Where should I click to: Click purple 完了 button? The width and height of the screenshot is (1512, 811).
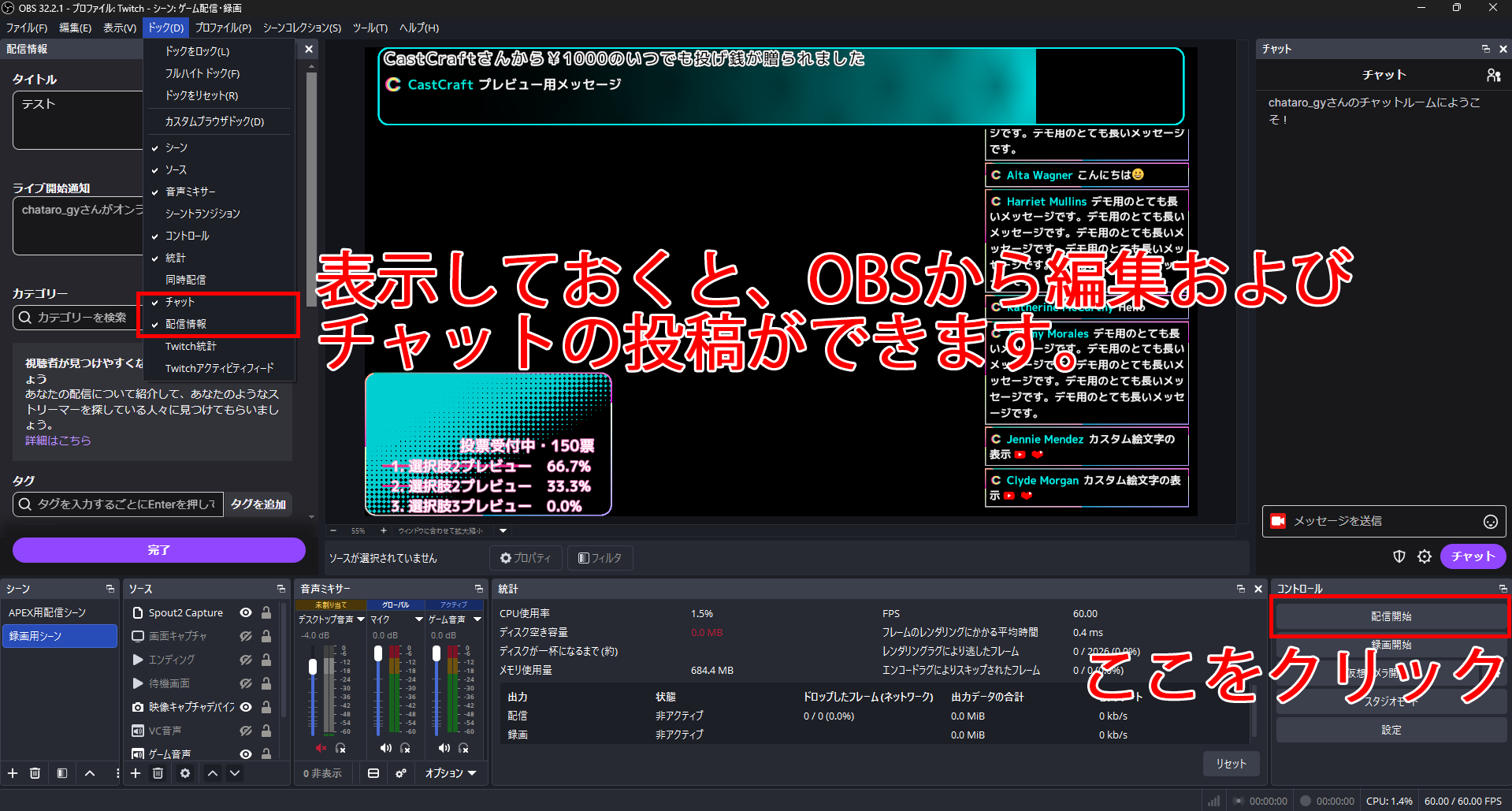pyautogui.click(x=159, y=550)
